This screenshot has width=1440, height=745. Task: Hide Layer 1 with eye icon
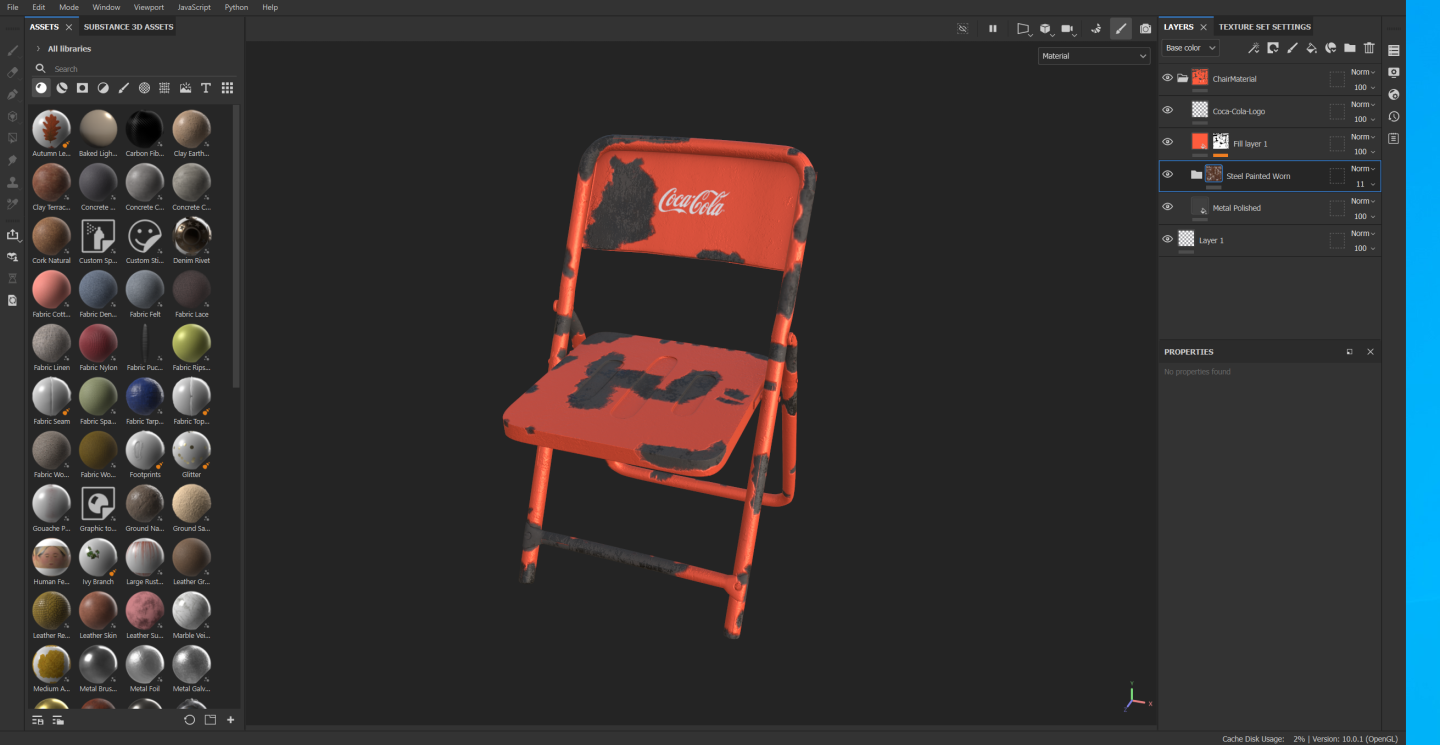tap(1167, 239)
